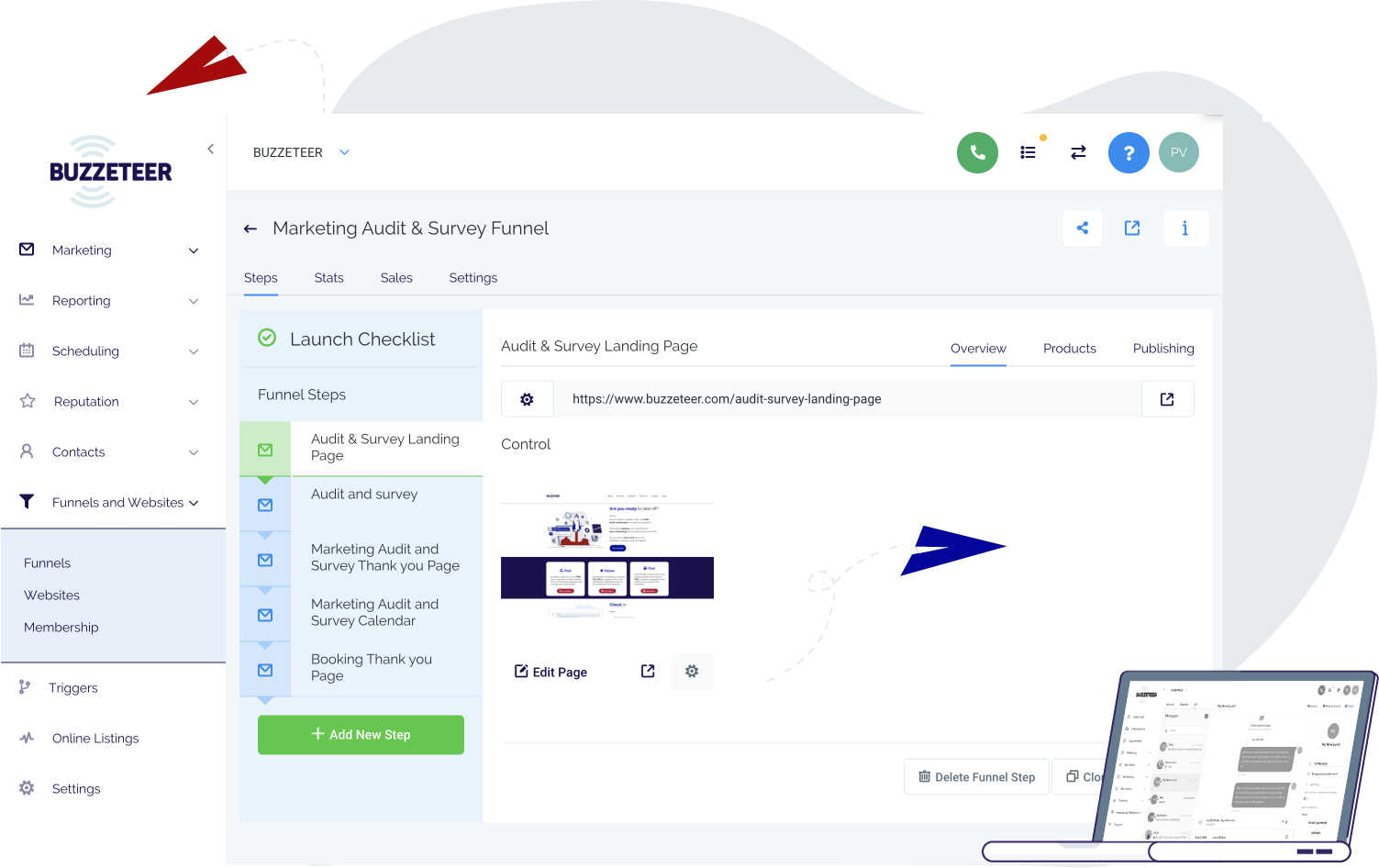Expand the BUZZETEER account dropdown

(344, 152)
